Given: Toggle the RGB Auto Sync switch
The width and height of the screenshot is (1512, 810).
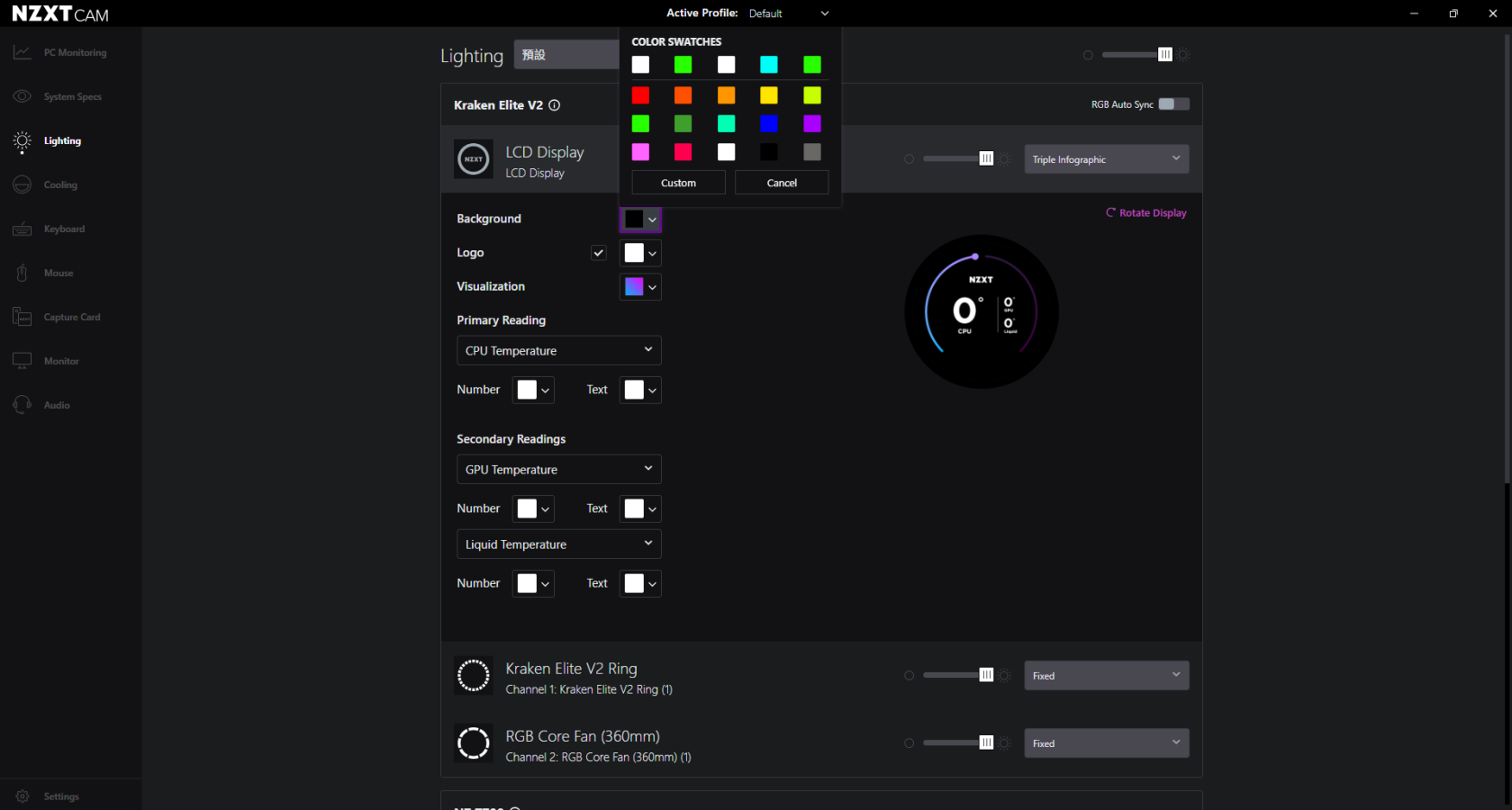Looking at the screenshot, I should [x=1173, y=104].
